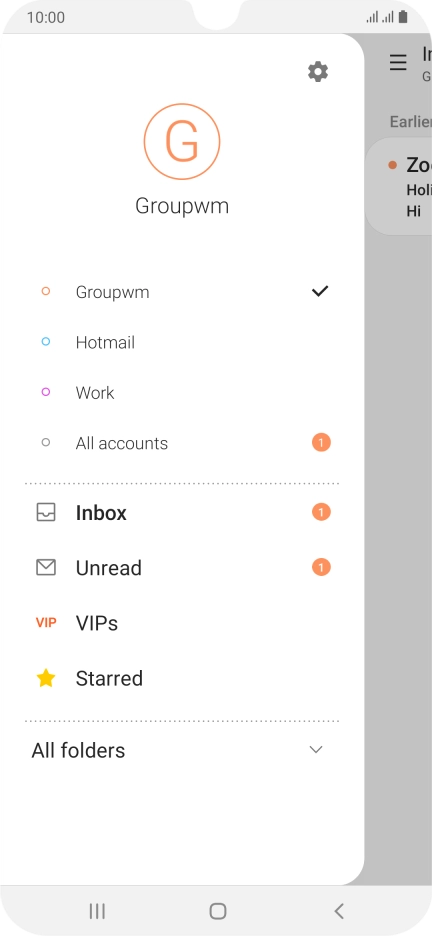Viewport: 432px width, 936px height.
Task: Open recent apps navigation button
Action: point(97,911)
